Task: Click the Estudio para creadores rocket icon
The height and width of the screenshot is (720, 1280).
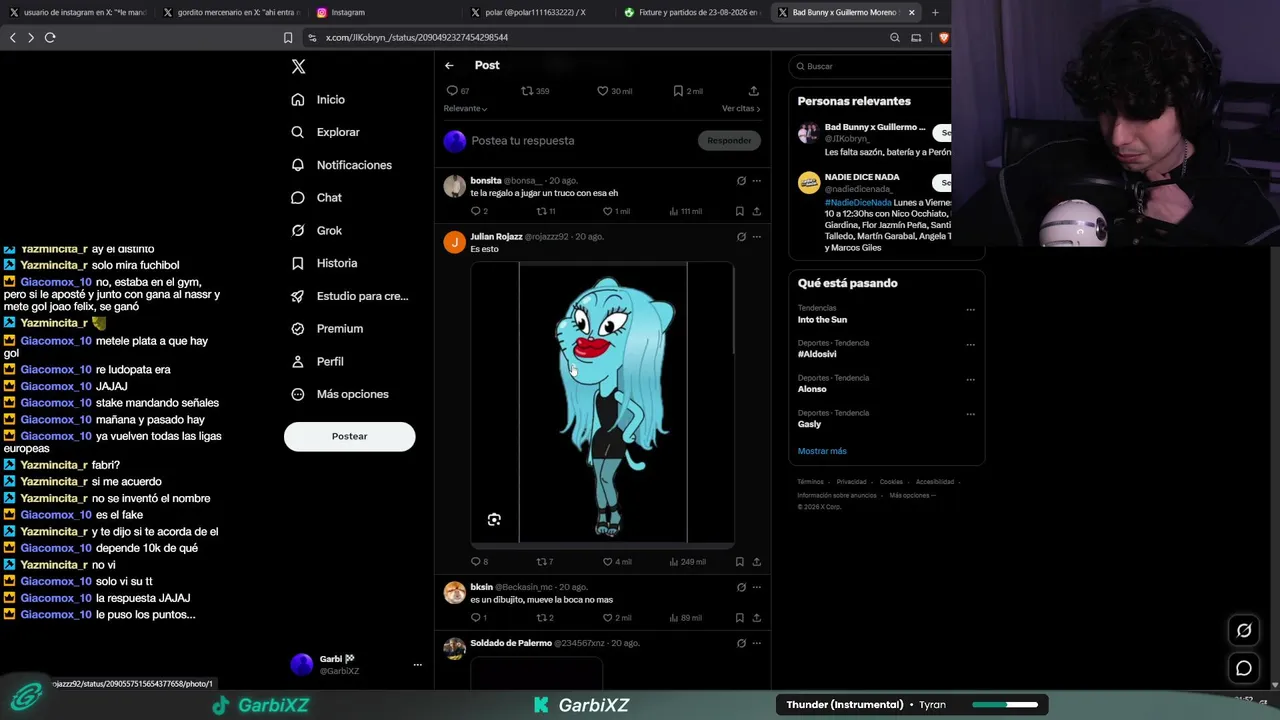Action: (x=298, y=296)
